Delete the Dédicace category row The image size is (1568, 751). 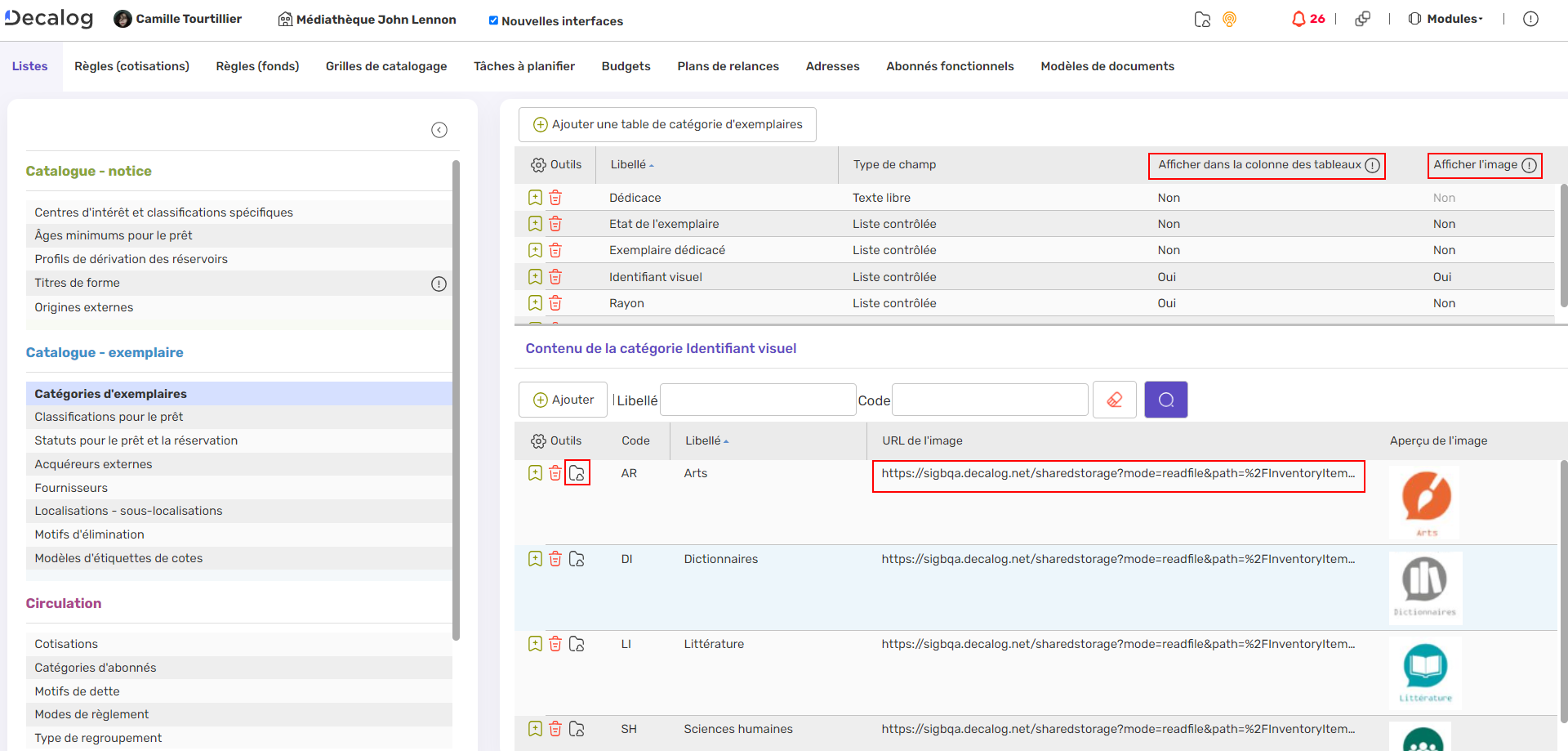click(555, 198)
